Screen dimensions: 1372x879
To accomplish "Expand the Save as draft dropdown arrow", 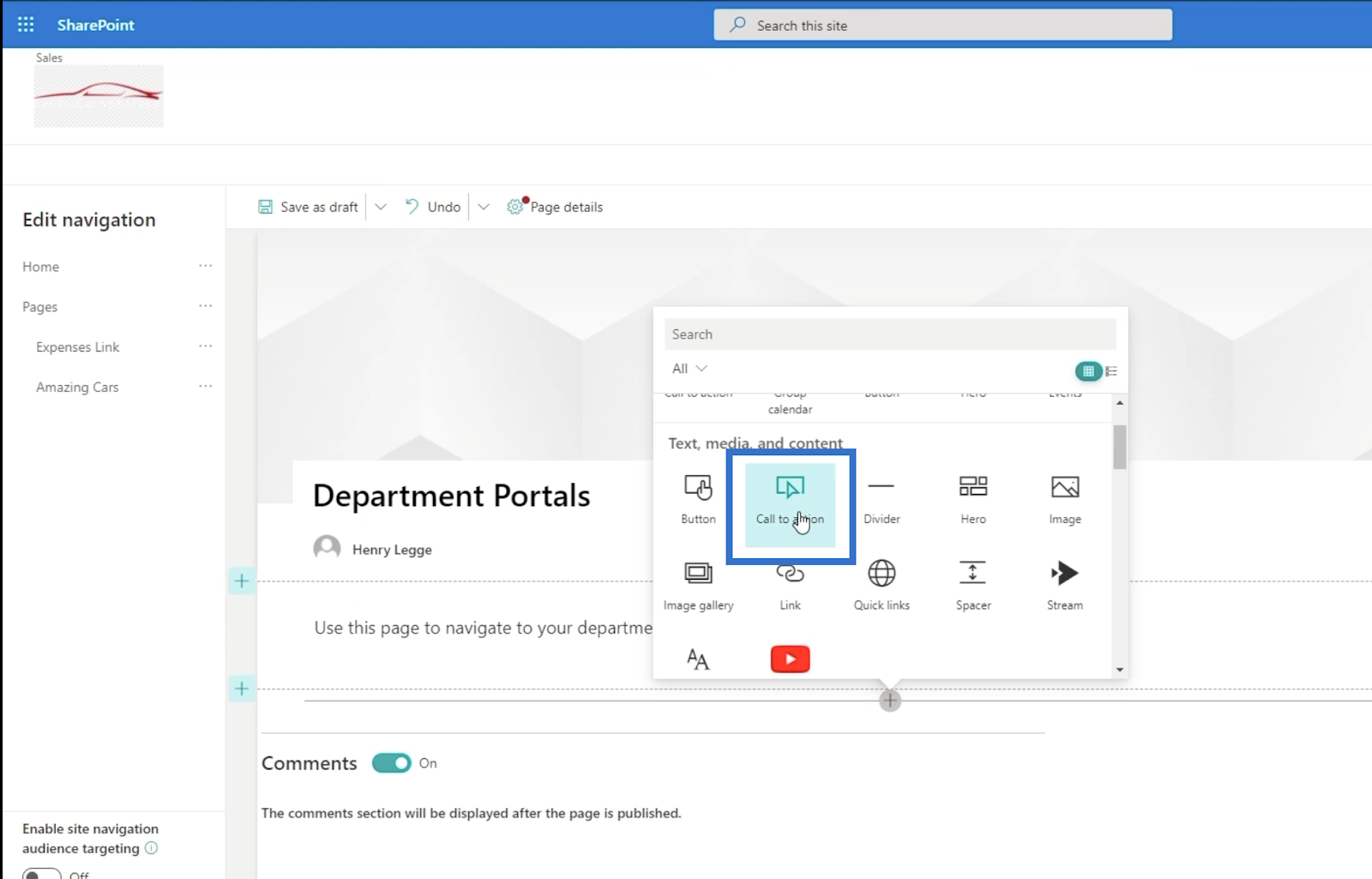I will pos(381,207).
